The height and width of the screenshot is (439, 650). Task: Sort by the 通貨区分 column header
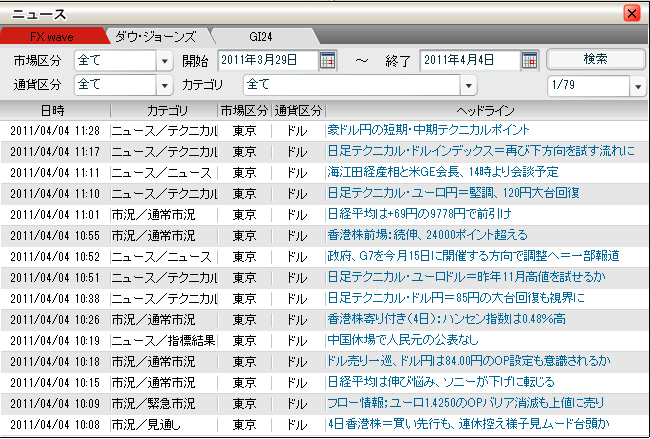tap(298, 111)
